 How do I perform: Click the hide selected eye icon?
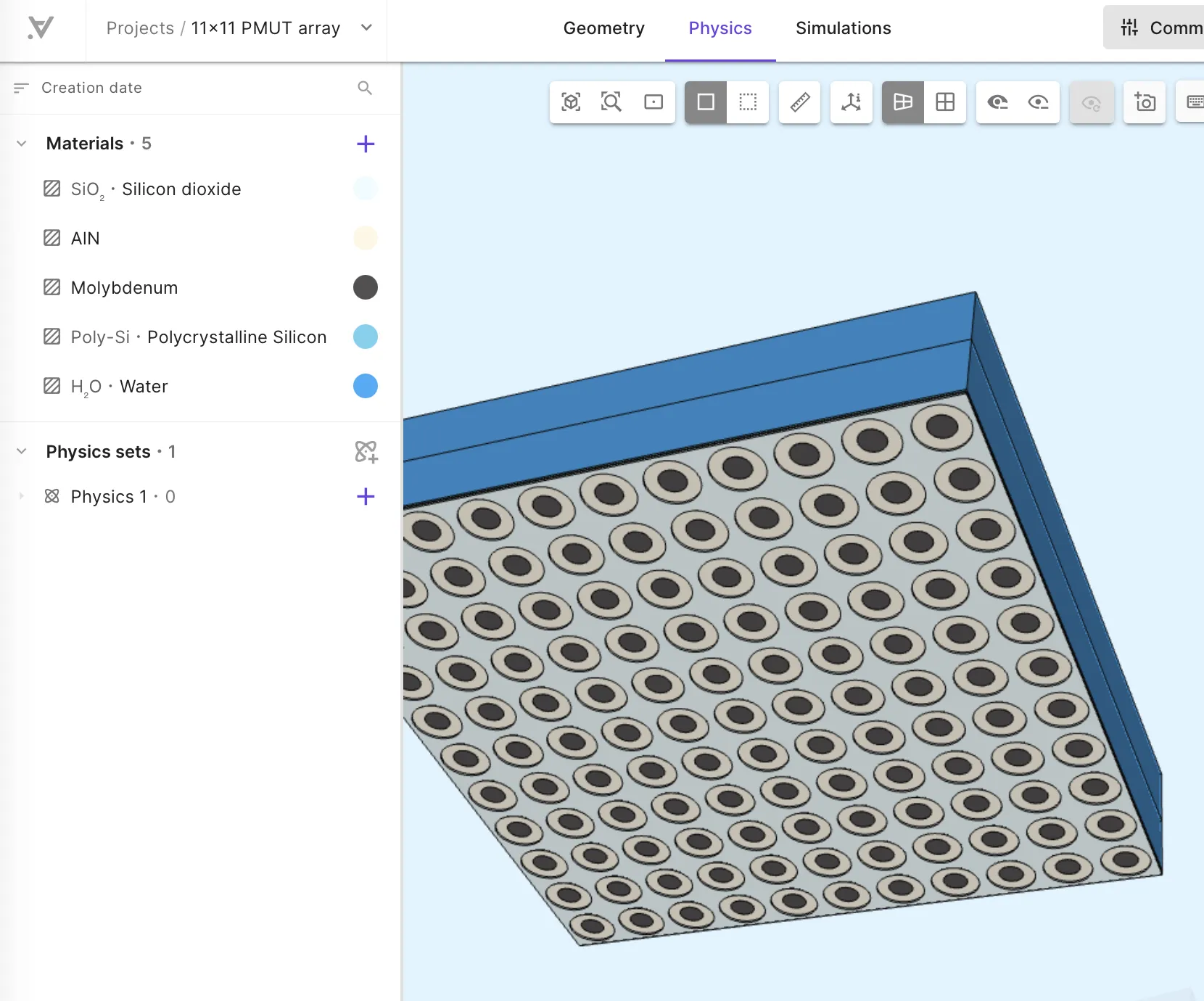click(997, 102)
